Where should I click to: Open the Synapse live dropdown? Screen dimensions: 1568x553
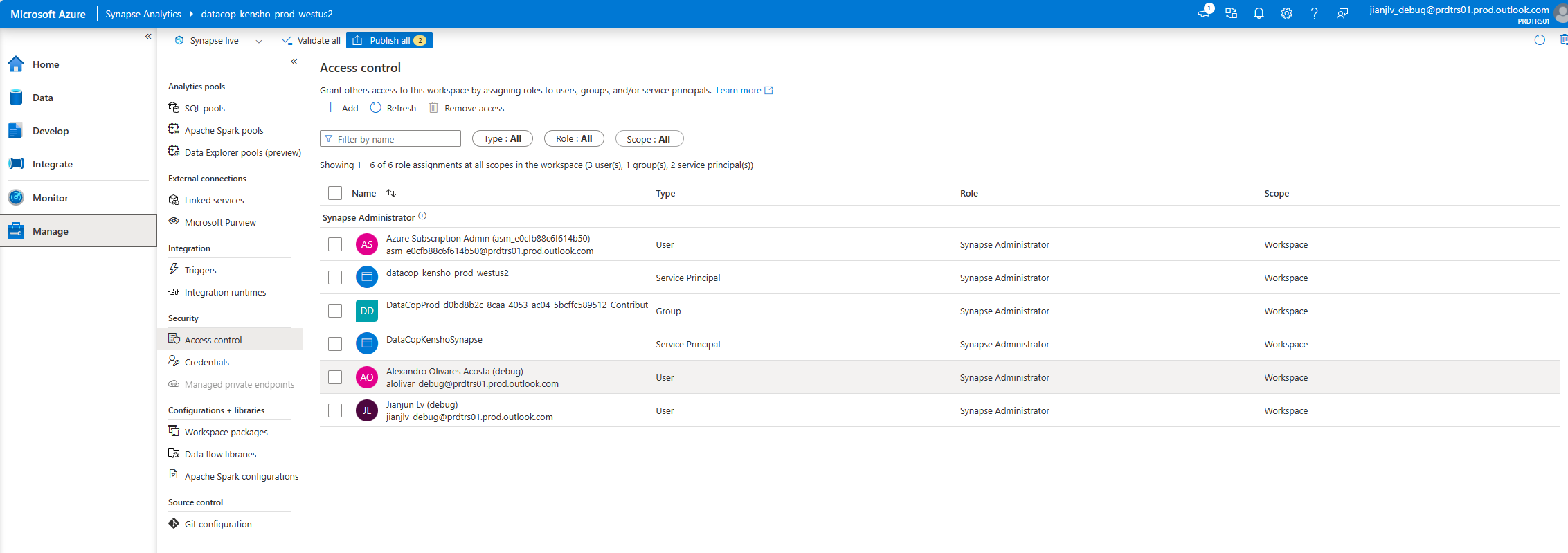point(218,40)
